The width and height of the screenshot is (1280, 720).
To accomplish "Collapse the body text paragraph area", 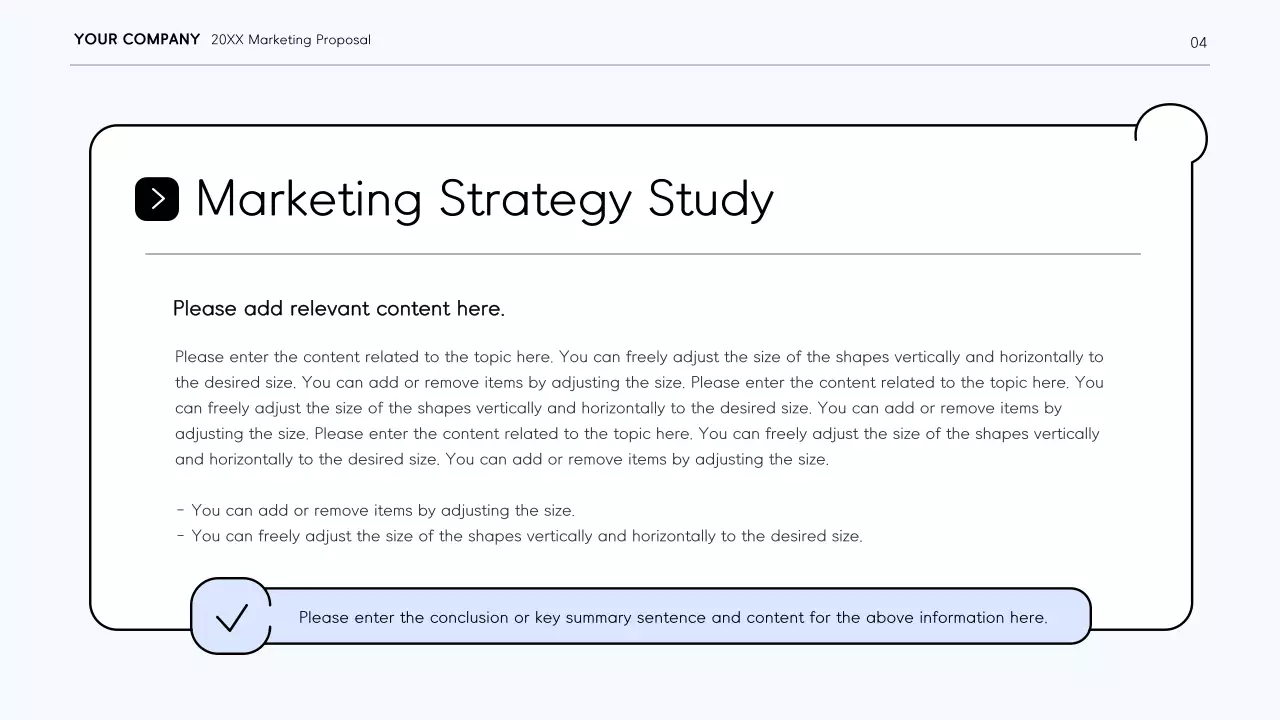I will [x=639, y=407].
